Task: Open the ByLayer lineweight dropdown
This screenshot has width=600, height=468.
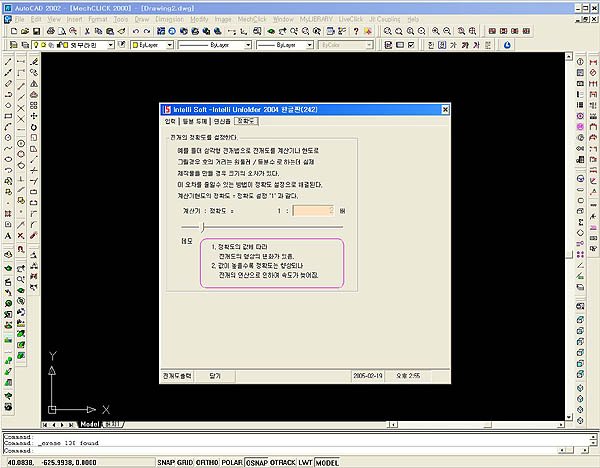Action: (x=310, y=45)
